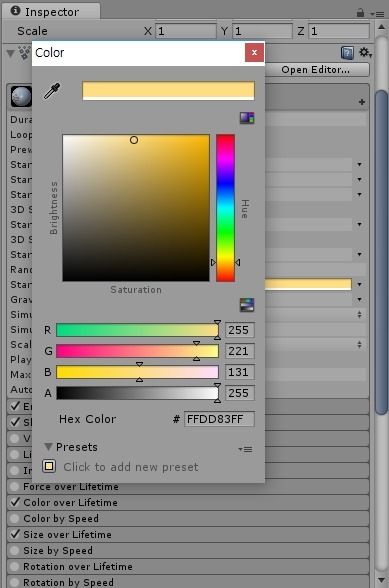
Task: Click the scrollbar up arrow
Action: [381, 27]
